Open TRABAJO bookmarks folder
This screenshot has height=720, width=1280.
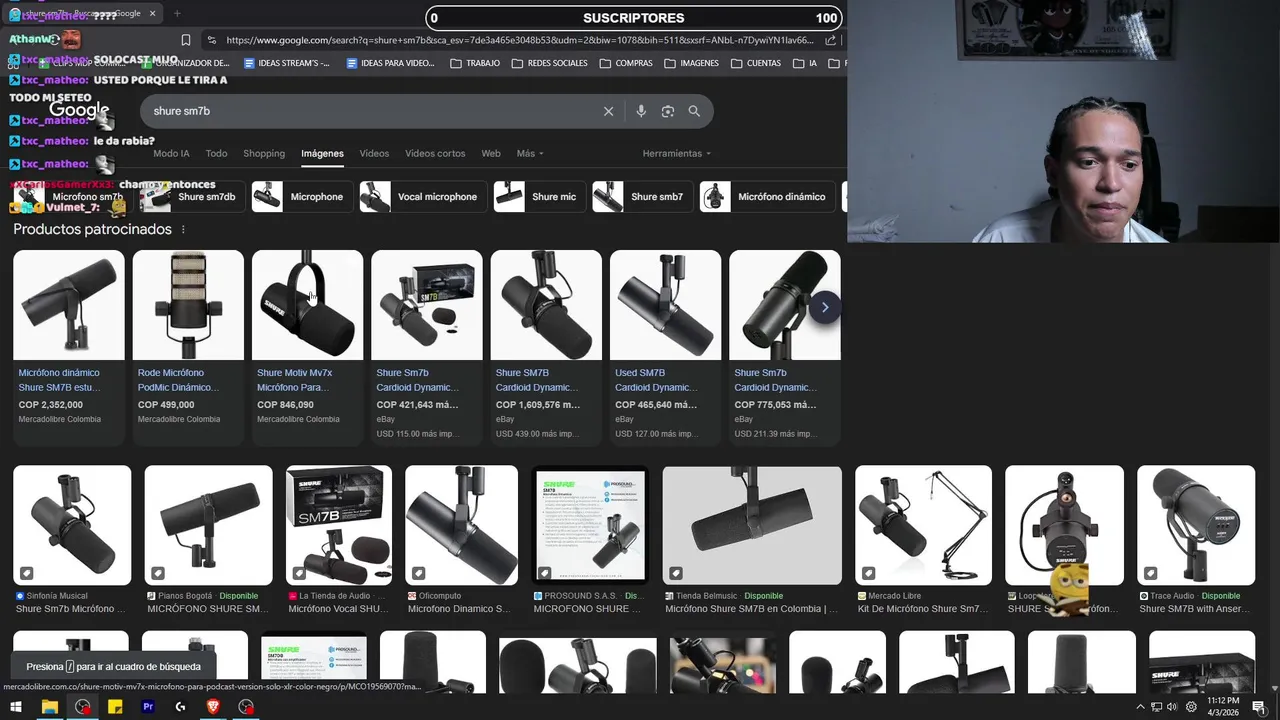(x=475, y=63)
